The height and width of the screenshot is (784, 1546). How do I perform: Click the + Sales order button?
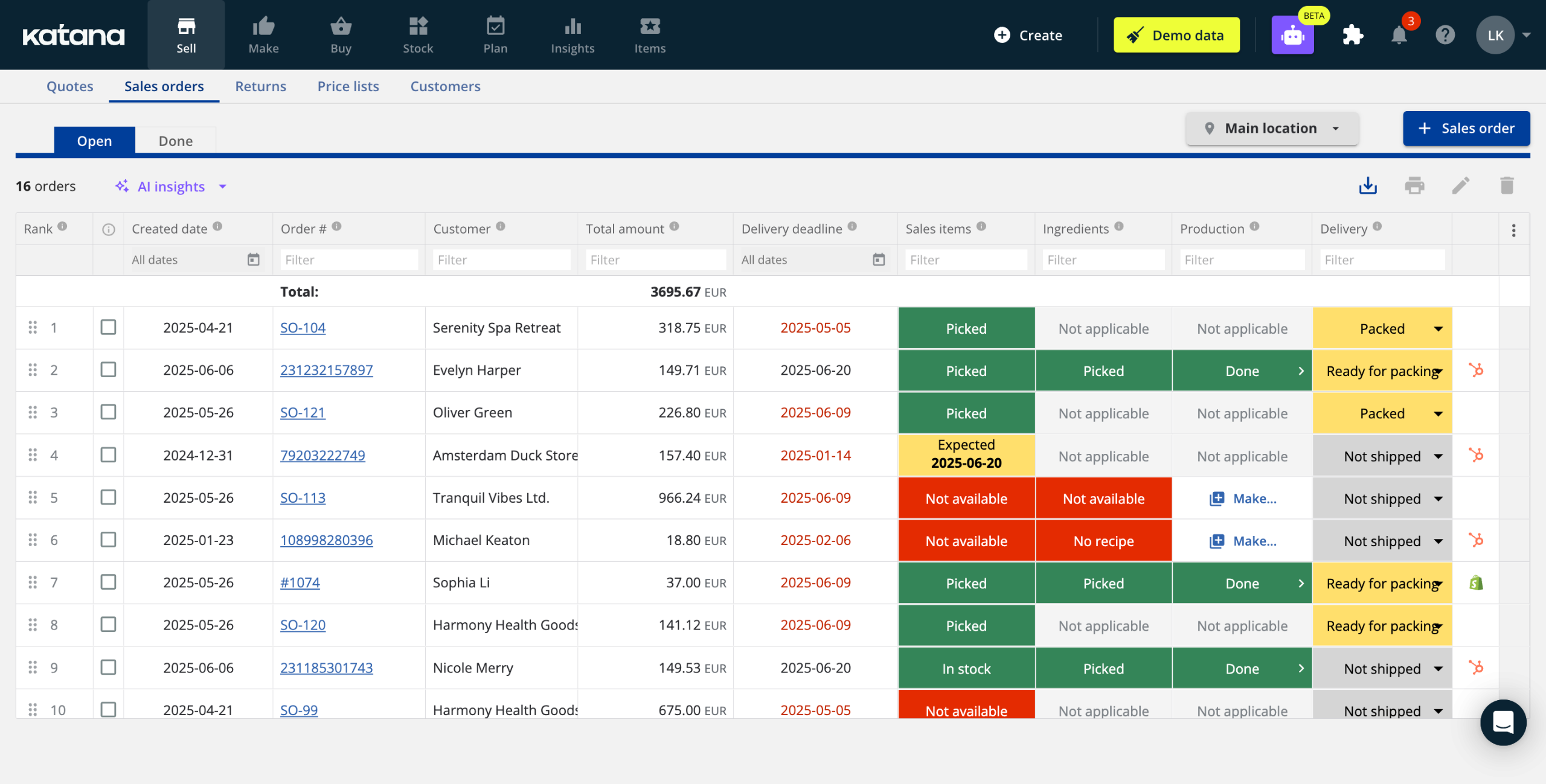click(1466, 128)
